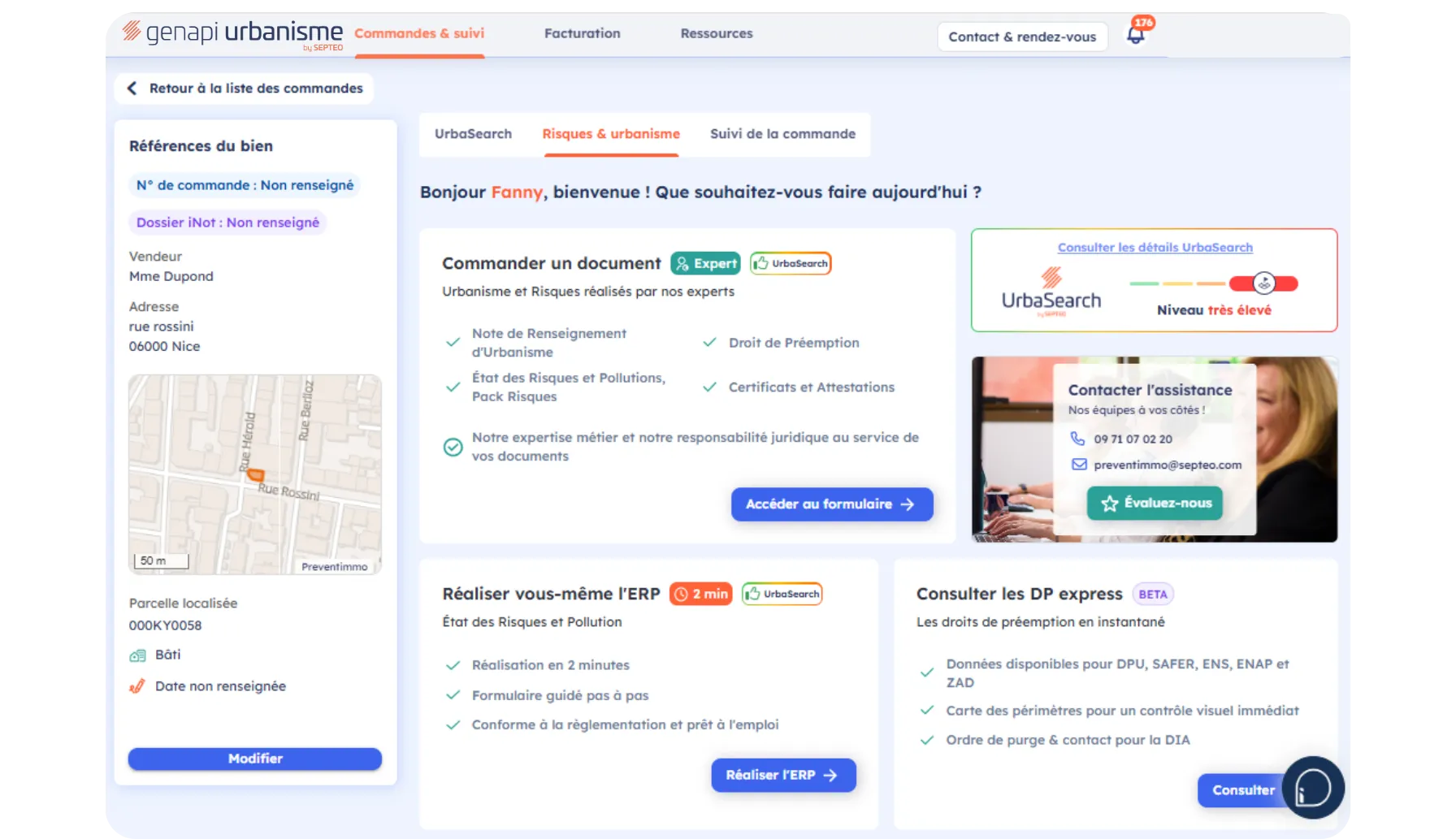Click the back chevron arrow icon

tap(132, 88)
